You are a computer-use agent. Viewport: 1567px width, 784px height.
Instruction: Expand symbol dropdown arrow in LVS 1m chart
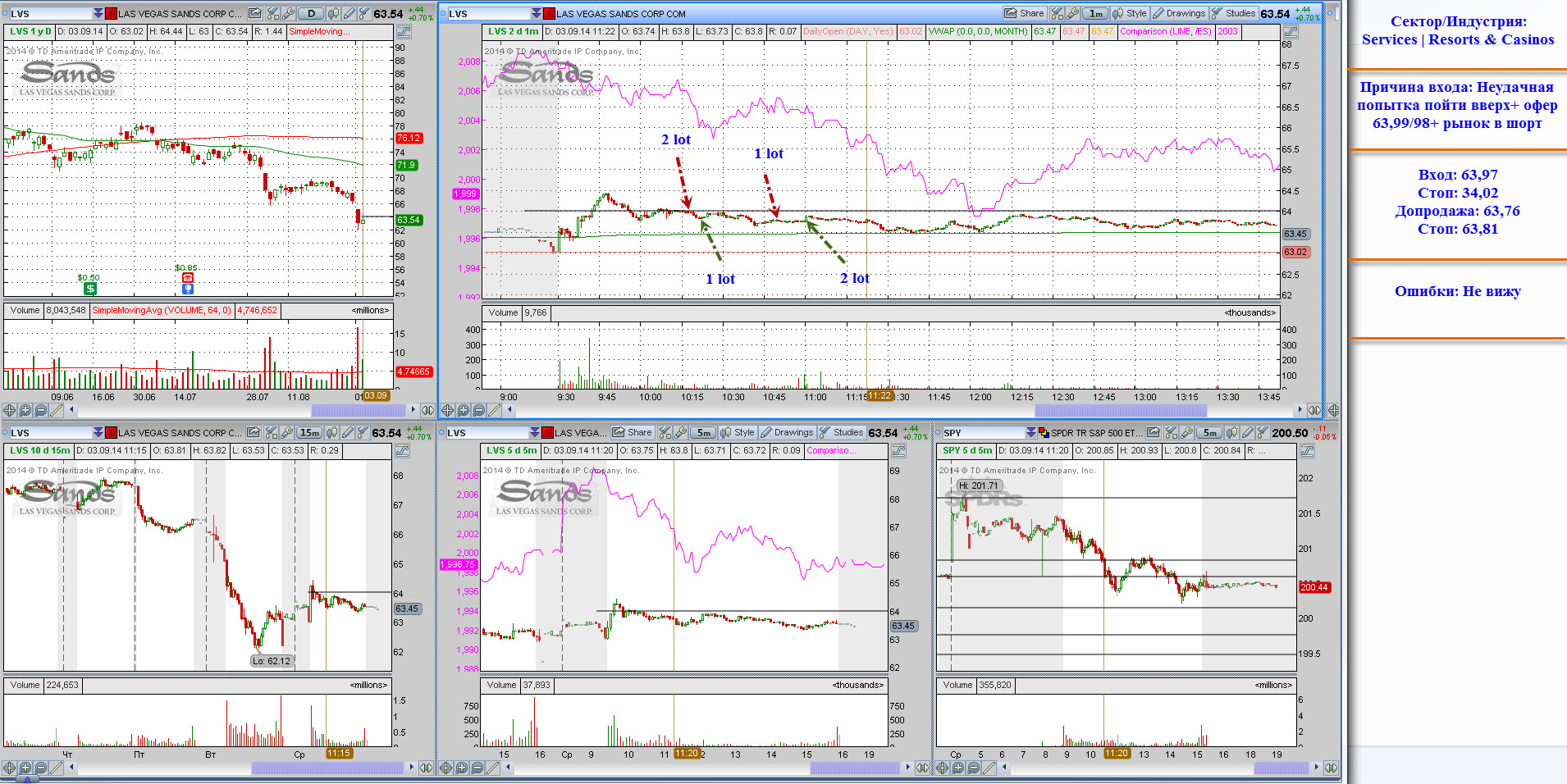537,14
